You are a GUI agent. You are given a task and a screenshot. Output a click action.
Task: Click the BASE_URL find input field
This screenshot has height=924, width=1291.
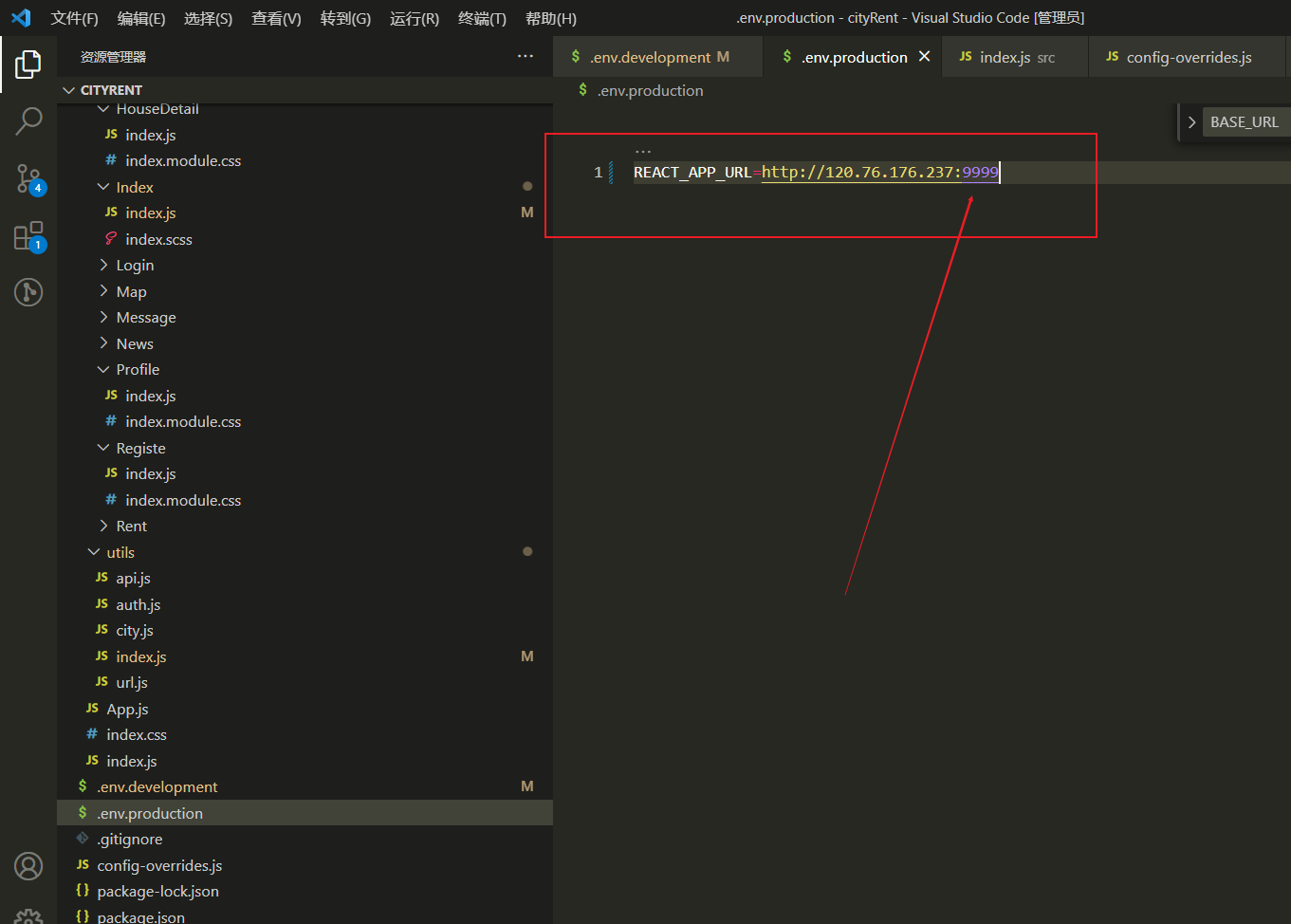(1246, 122)
